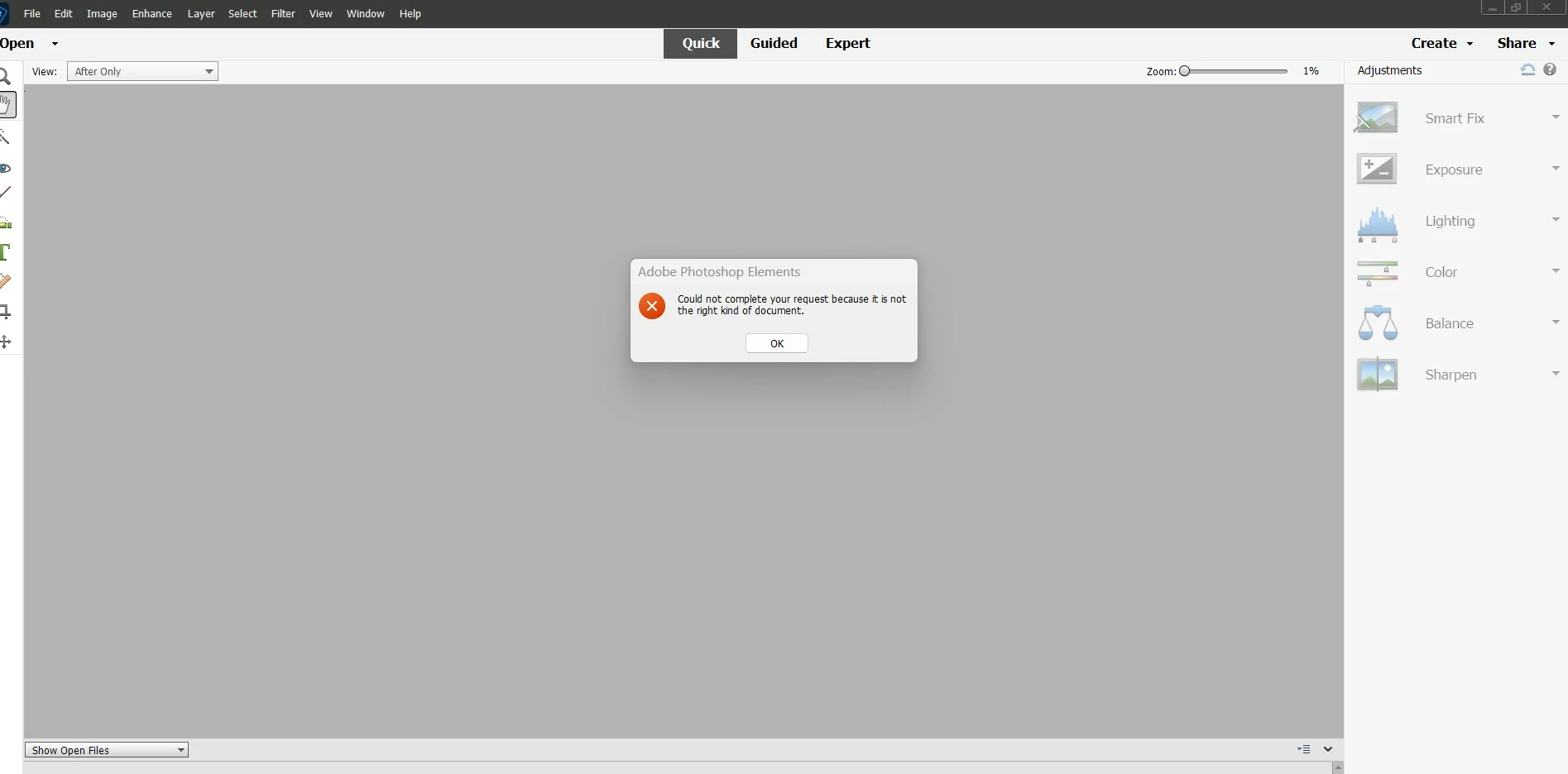Viewport: 1568px width, 774px height.
Task: Switch to Expert edit mode tab
Action: tap(847, 43)
